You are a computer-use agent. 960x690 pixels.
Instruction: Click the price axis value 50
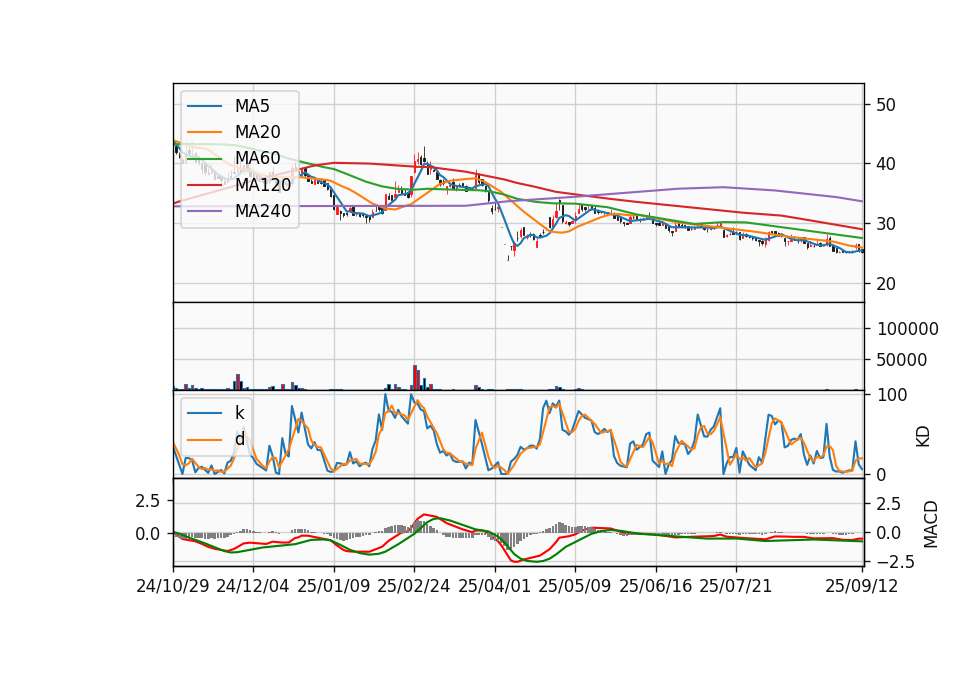pyautogui.click(x=885, y=105)
